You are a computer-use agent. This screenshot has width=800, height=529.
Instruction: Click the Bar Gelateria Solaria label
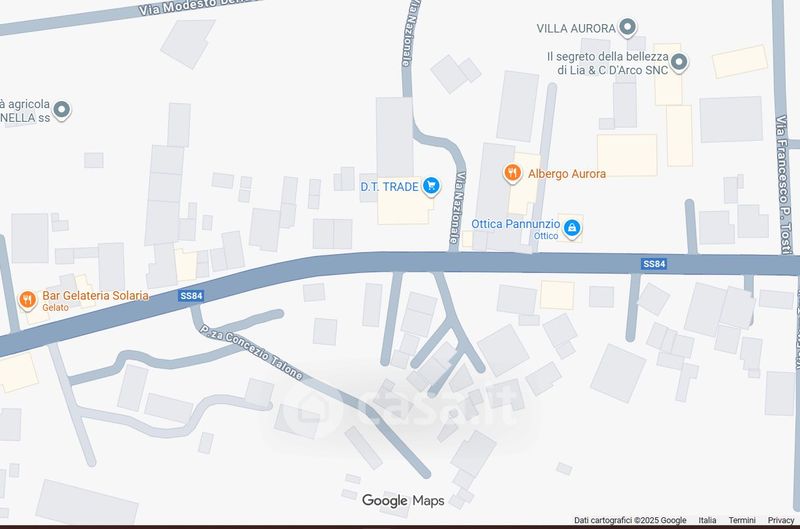coord(95,295)
